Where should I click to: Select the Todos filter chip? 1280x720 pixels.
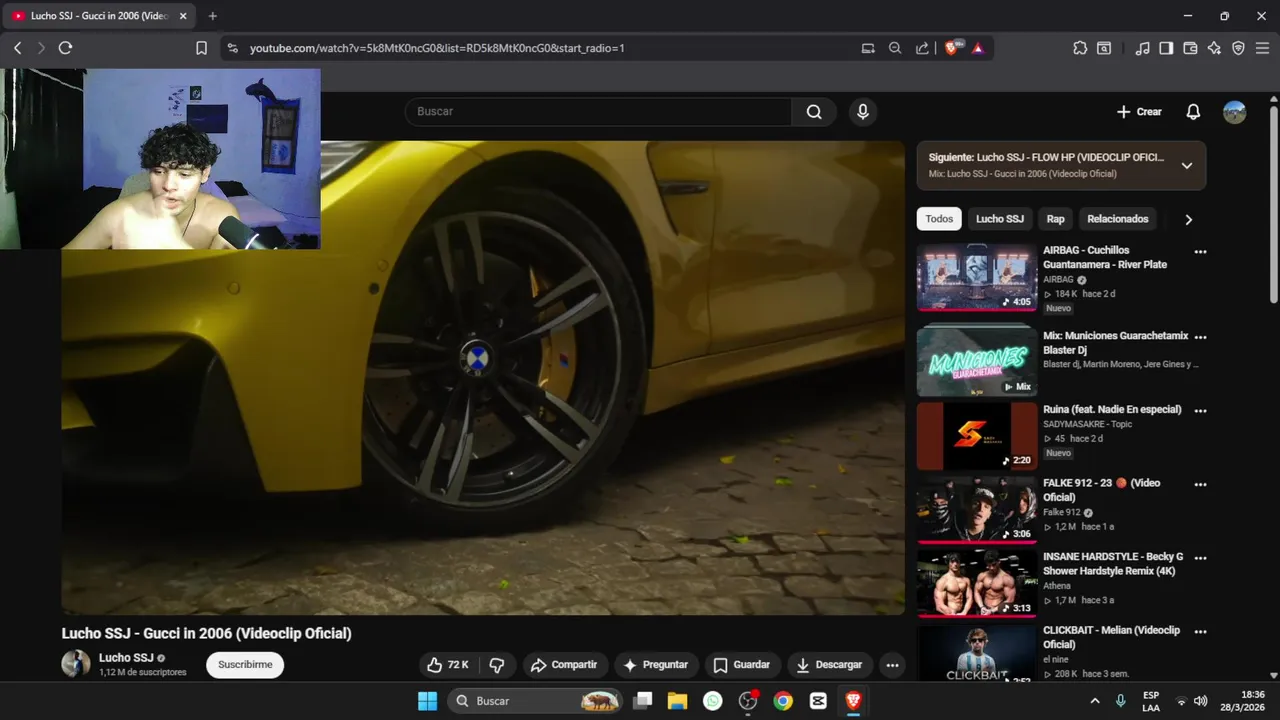(939, 219)
